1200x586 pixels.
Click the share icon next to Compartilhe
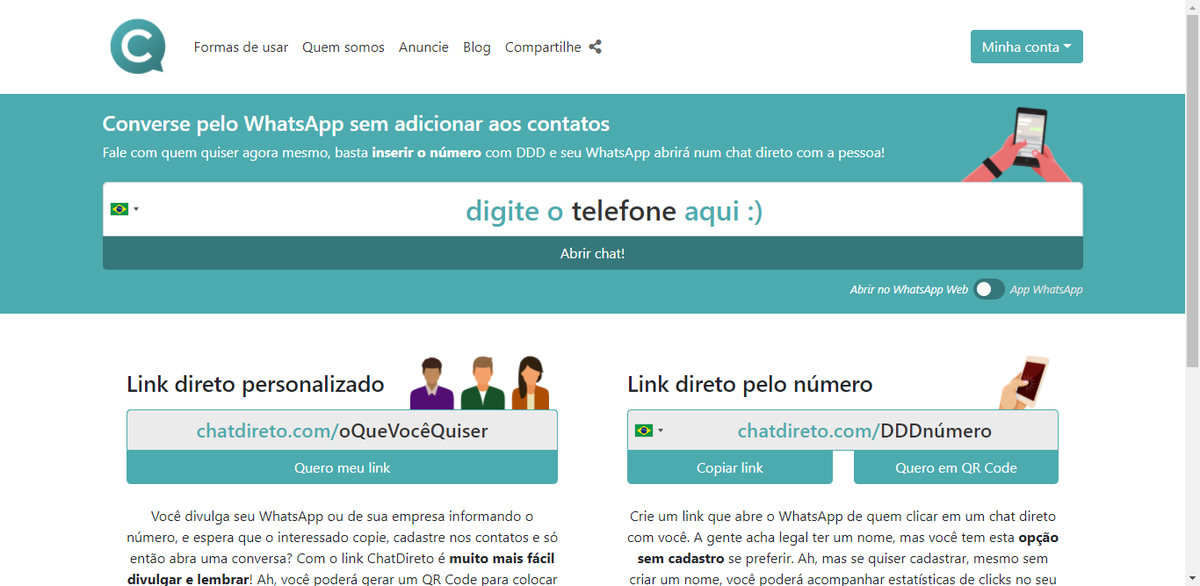(595, 46)
